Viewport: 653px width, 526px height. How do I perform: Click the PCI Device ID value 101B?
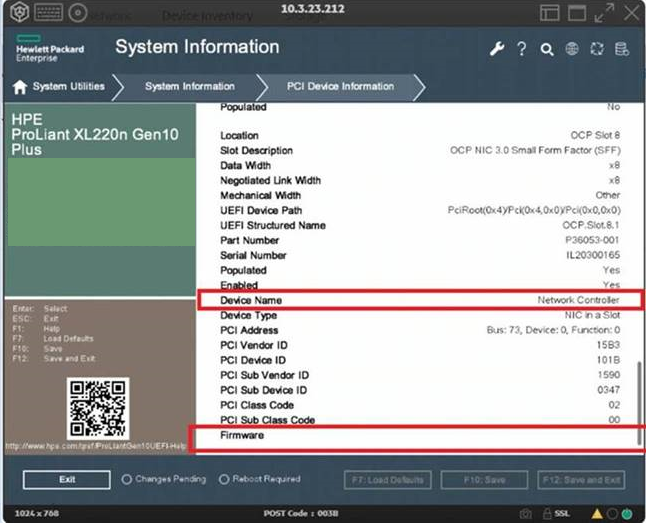608,360
